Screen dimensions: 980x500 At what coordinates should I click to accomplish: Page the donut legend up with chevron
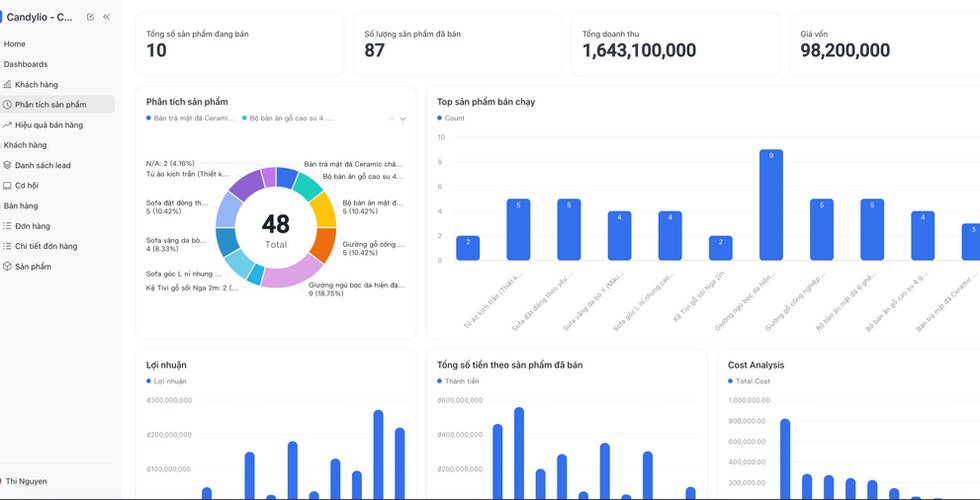(392, 119)
